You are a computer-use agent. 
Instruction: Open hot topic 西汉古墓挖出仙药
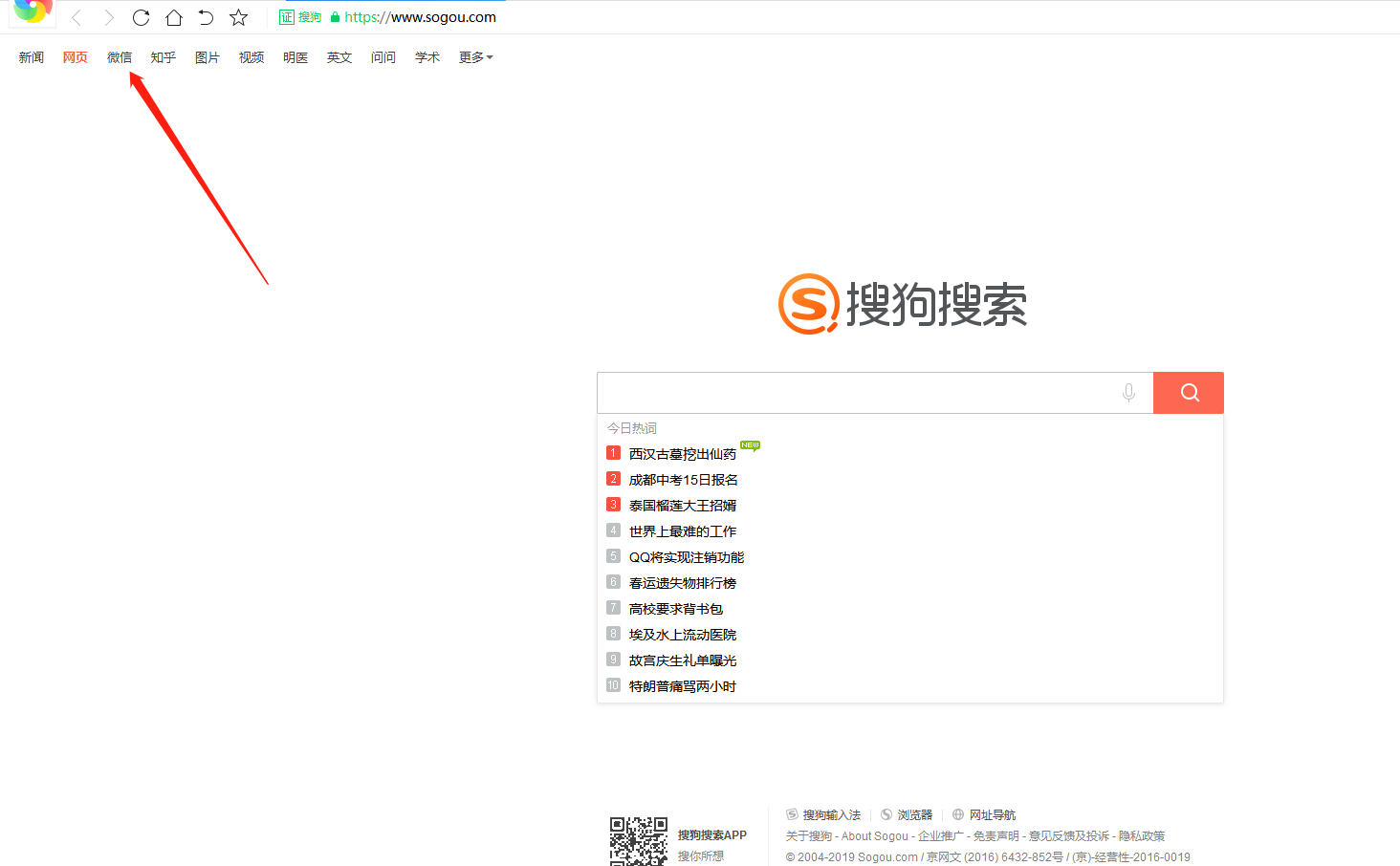click(683, 454)
